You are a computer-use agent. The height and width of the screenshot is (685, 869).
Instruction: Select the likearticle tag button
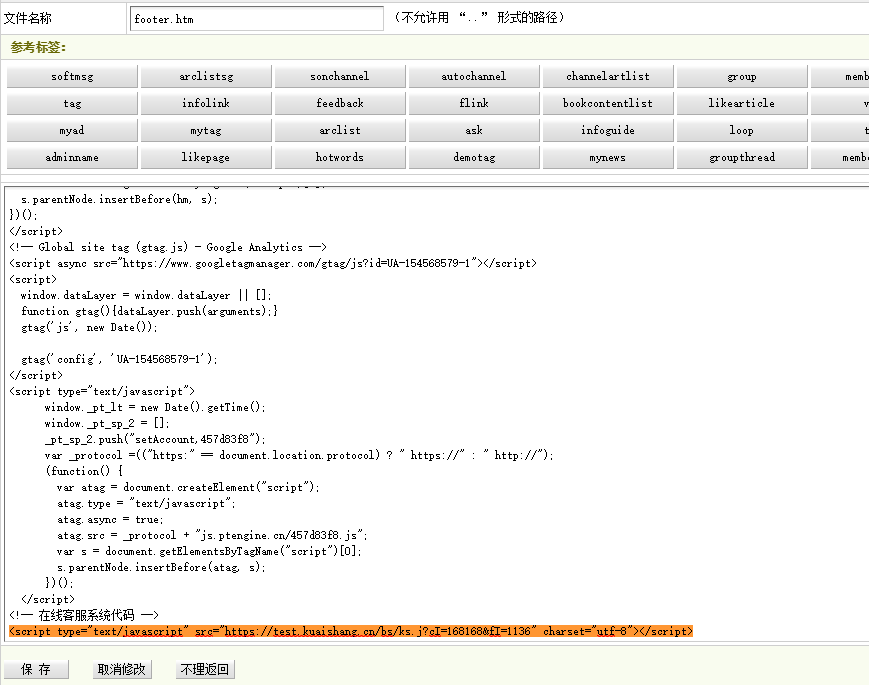click(x=741, y=103)
